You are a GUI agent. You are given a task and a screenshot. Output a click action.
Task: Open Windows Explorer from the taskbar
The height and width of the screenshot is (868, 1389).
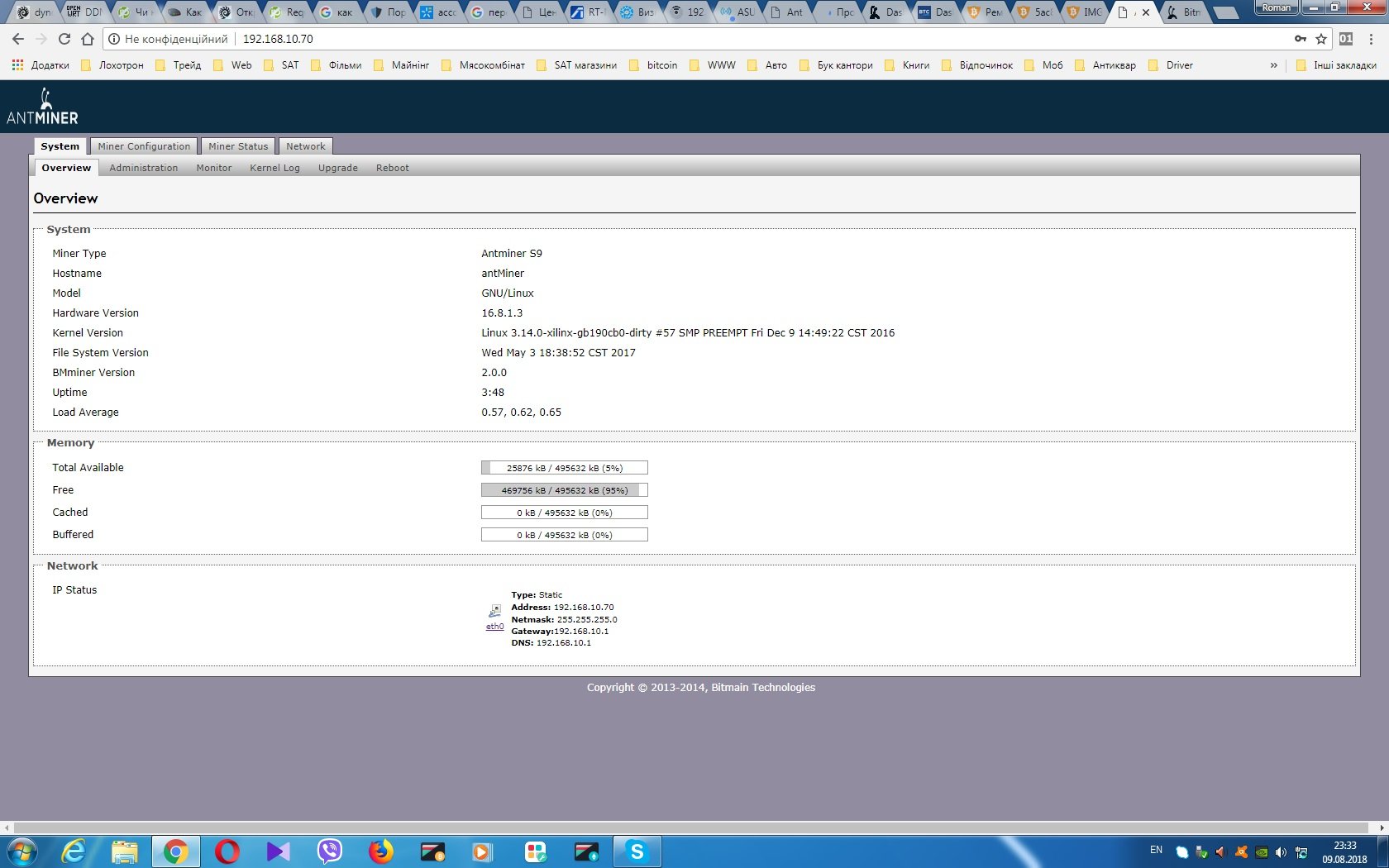[125, 851]
